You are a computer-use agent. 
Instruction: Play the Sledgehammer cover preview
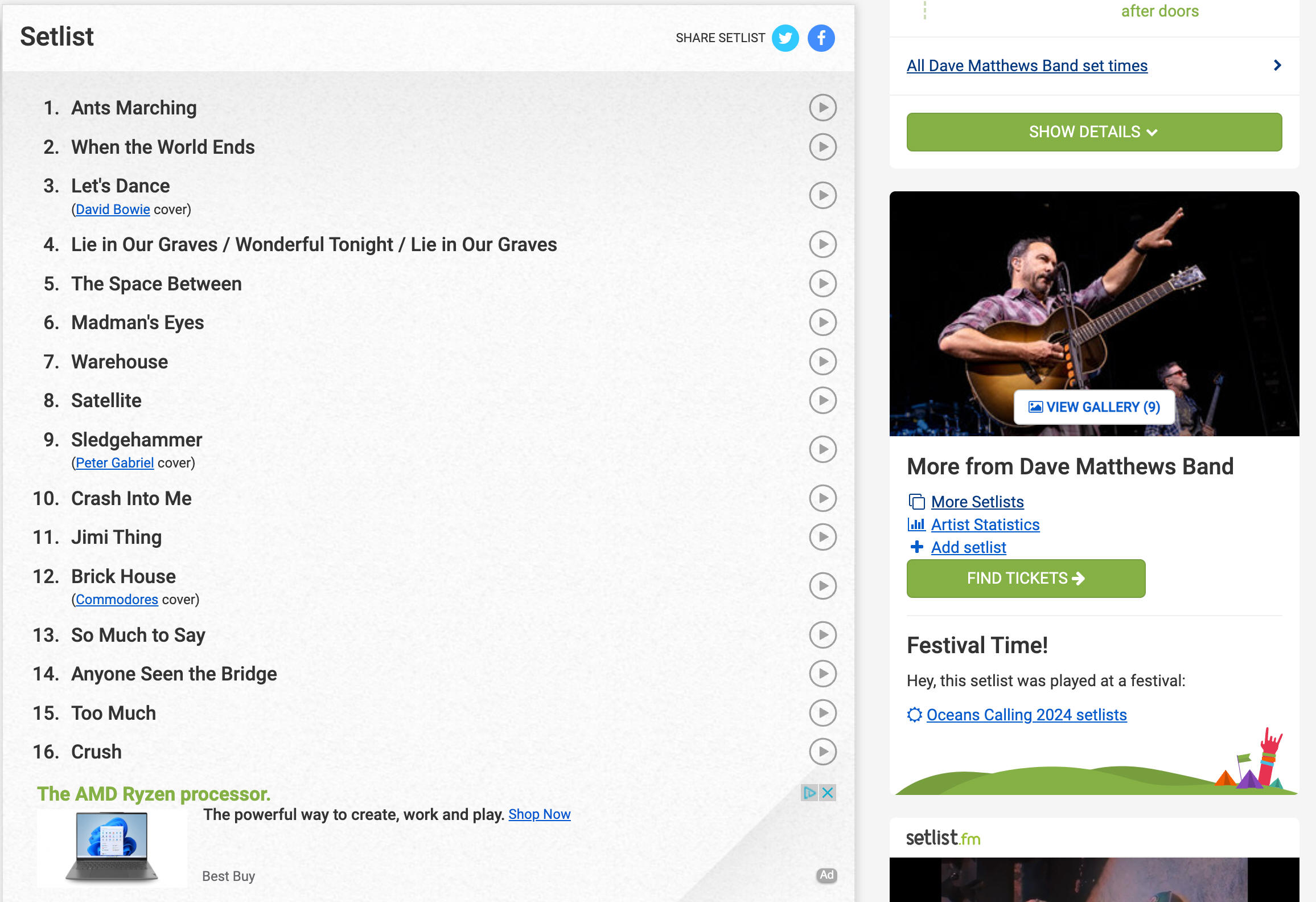point(822,449)
